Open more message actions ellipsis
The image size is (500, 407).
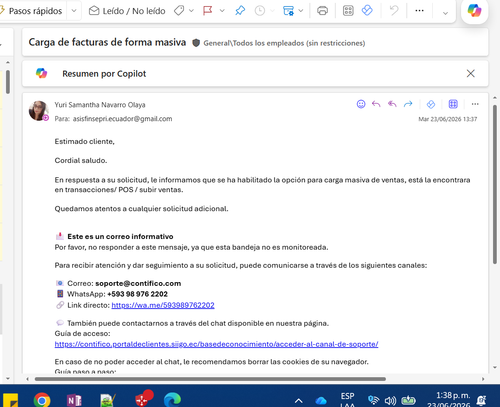click(475, 104)
